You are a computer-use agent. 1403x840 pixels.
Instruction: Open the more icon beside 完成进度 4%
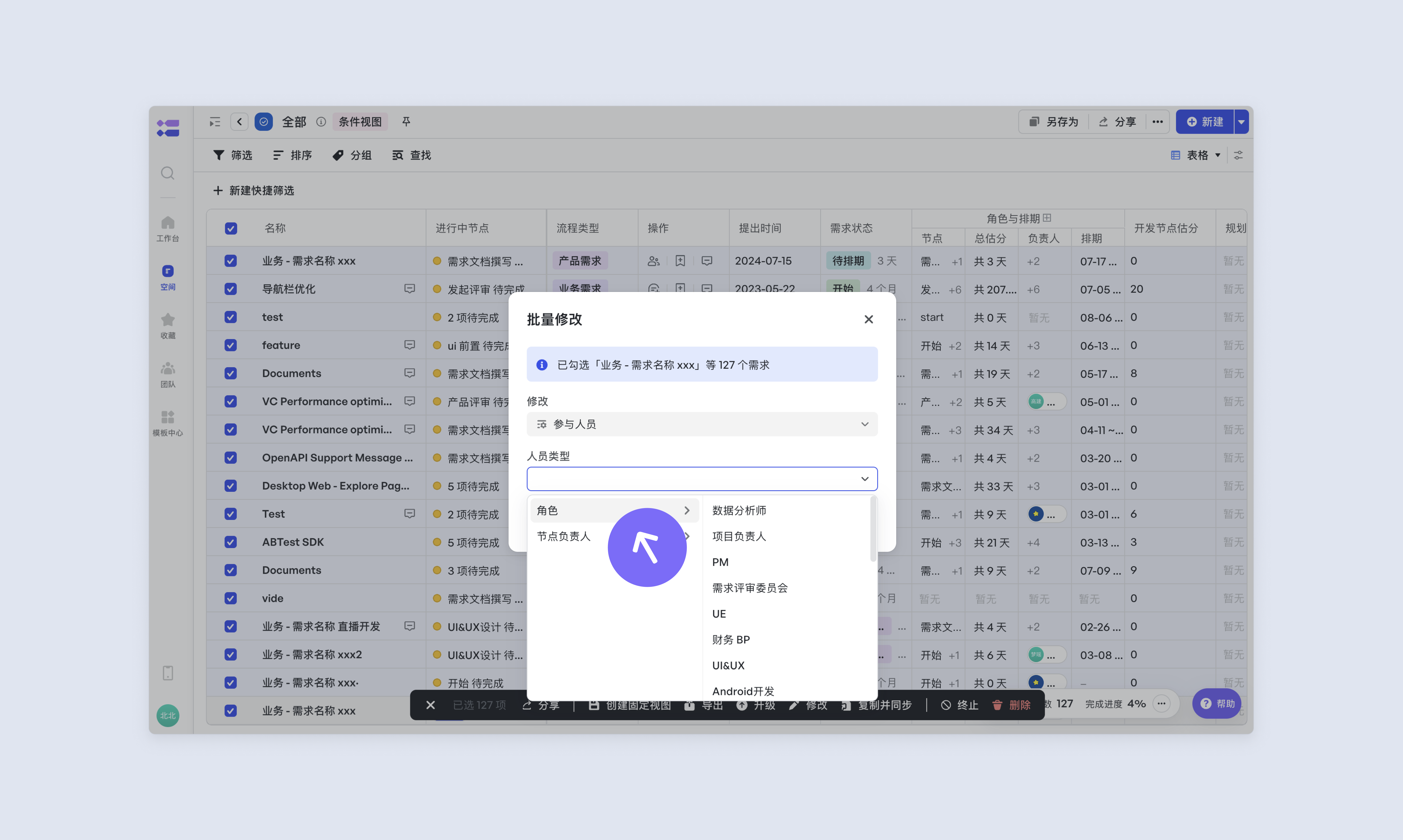tap(1162, 704)
